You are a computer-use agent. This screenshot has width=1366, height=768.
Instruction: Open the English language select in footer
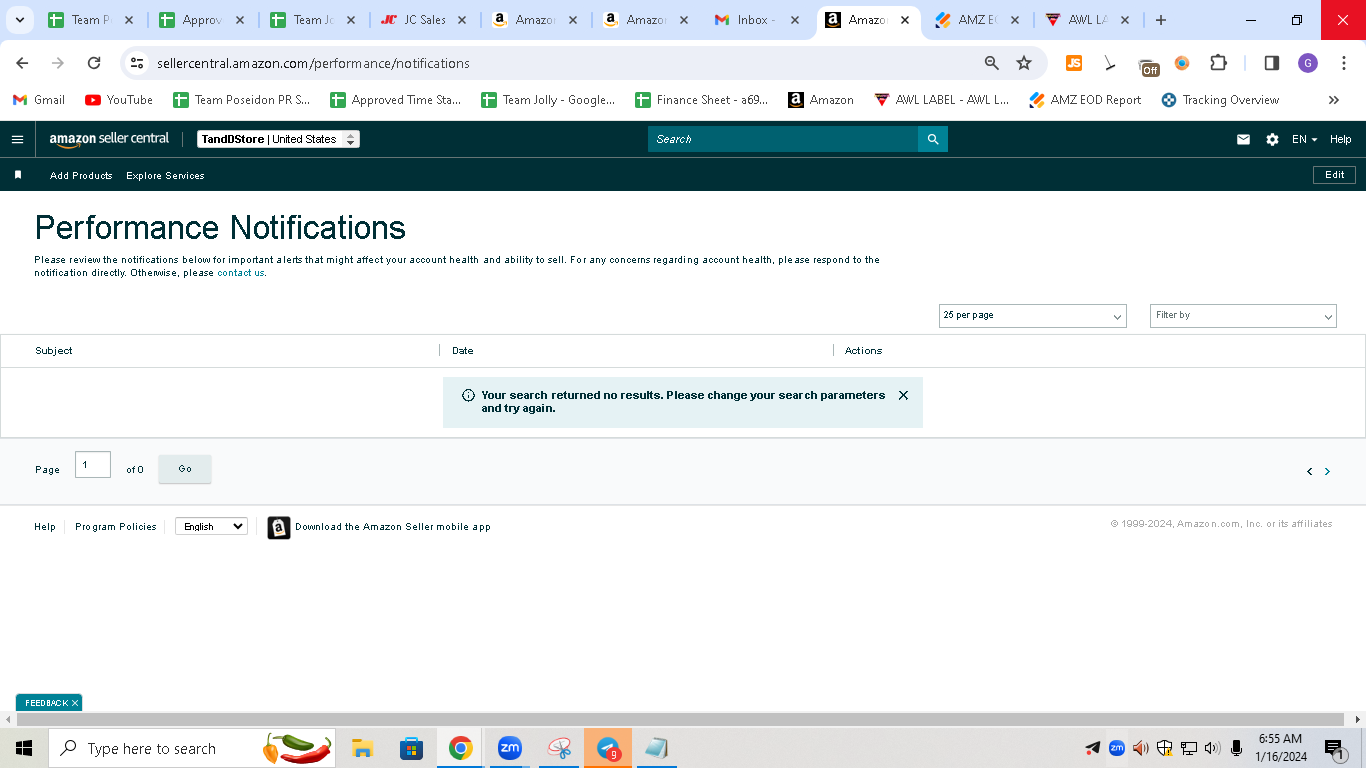pos(211,526)
